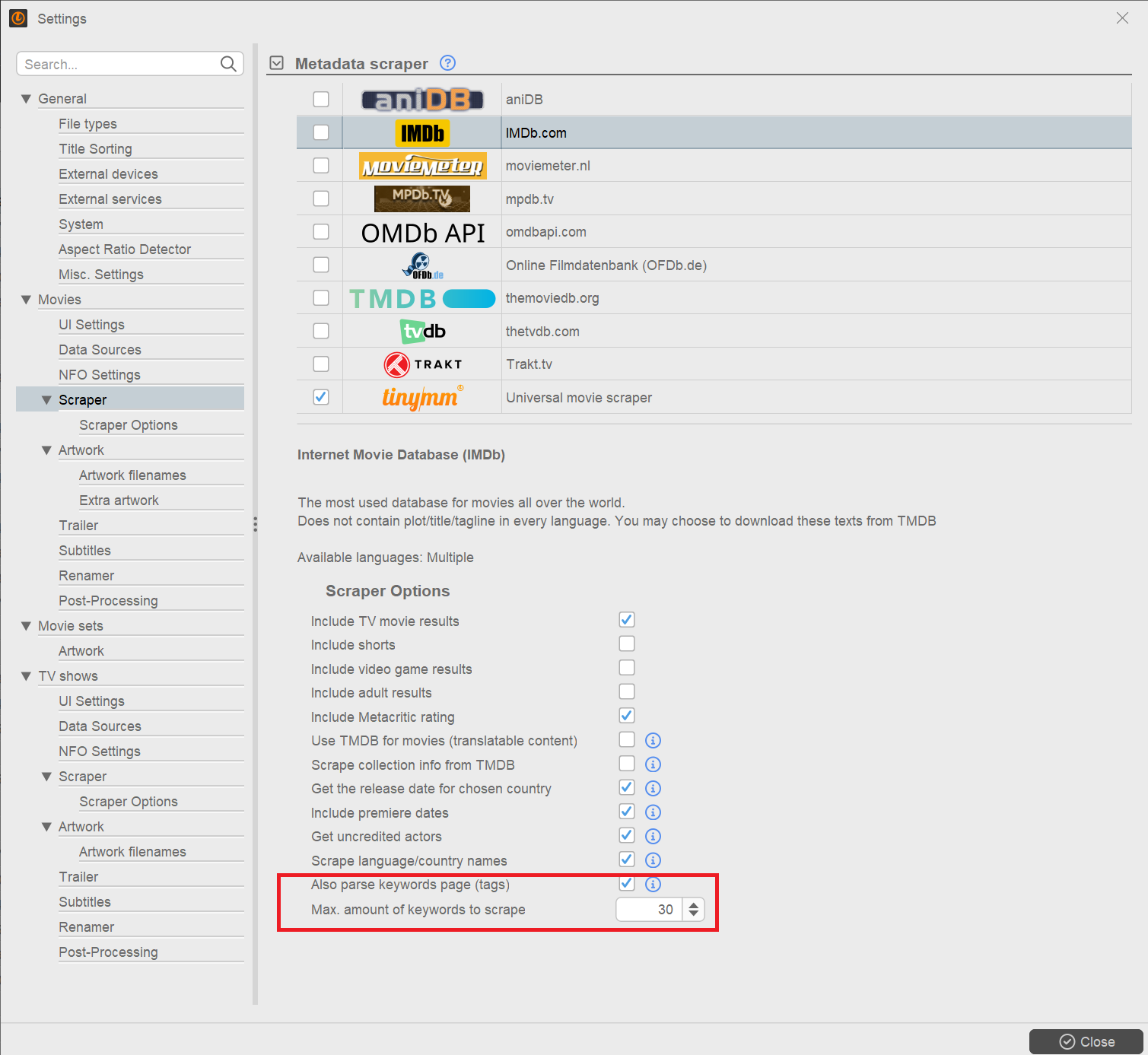Toggle Get uncredited actors checkbox
The height and width of the screenshot is (1055, 1148).
(x=627, y=835)
